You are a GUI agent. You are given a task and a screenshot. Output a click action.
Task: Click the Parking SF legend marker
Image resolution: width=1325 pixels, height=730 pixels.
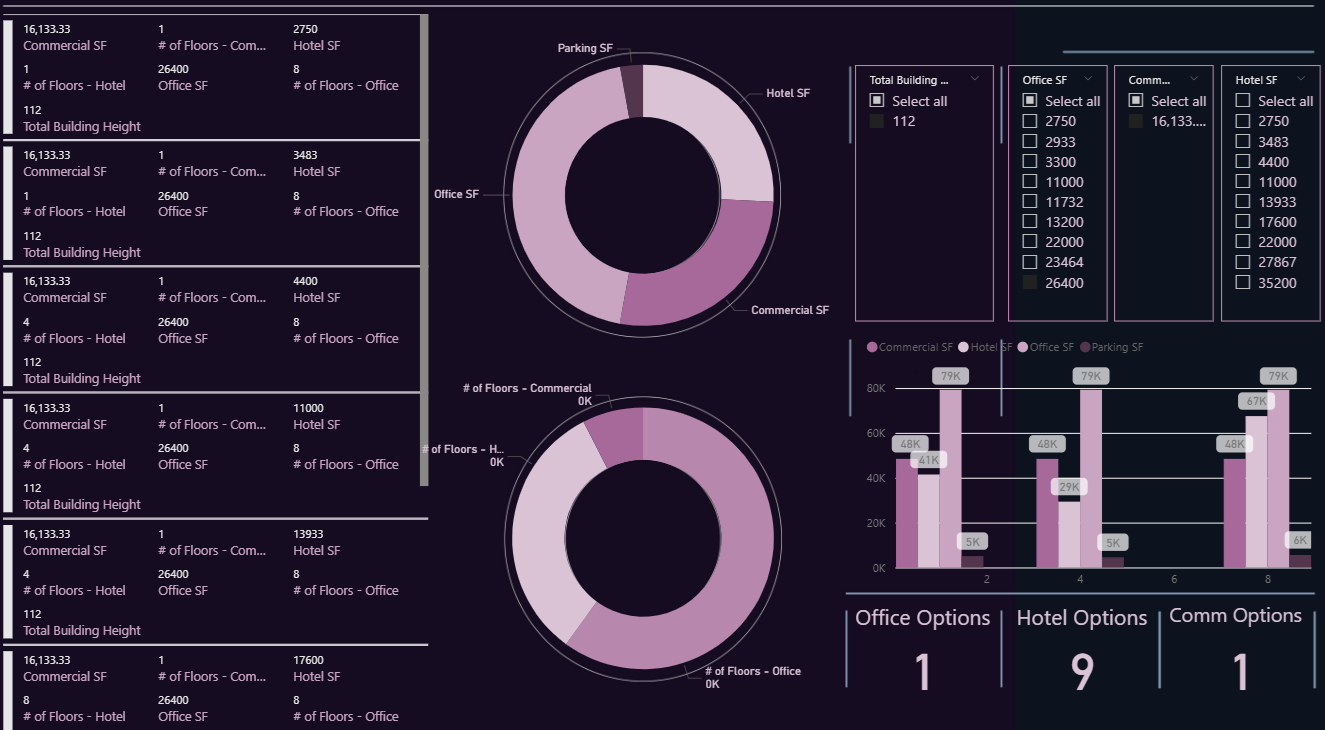tap(1084, 347)
